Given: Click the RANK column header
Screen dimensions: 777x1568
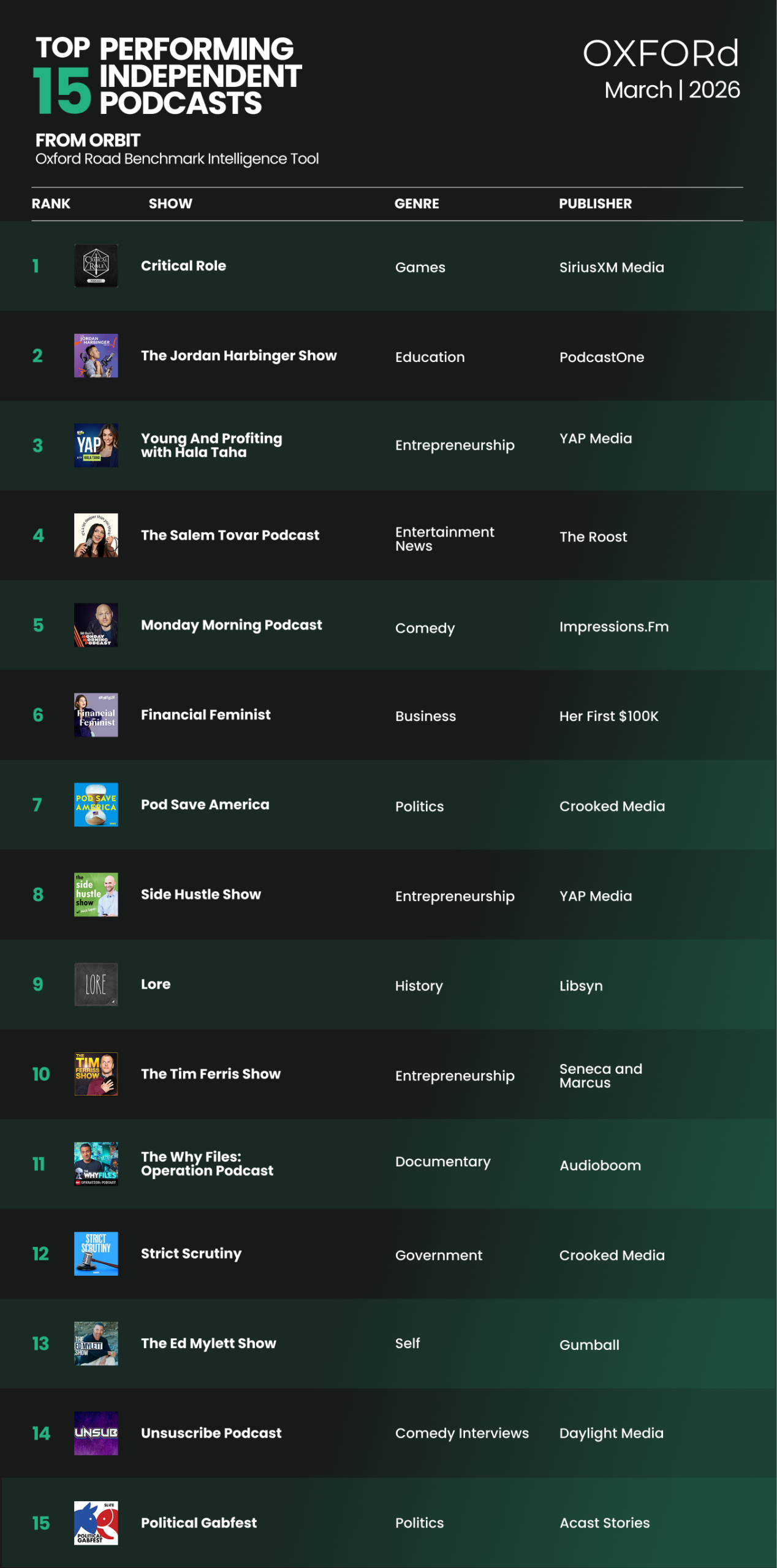Looking at the screenshot, I should pos(51,204).
